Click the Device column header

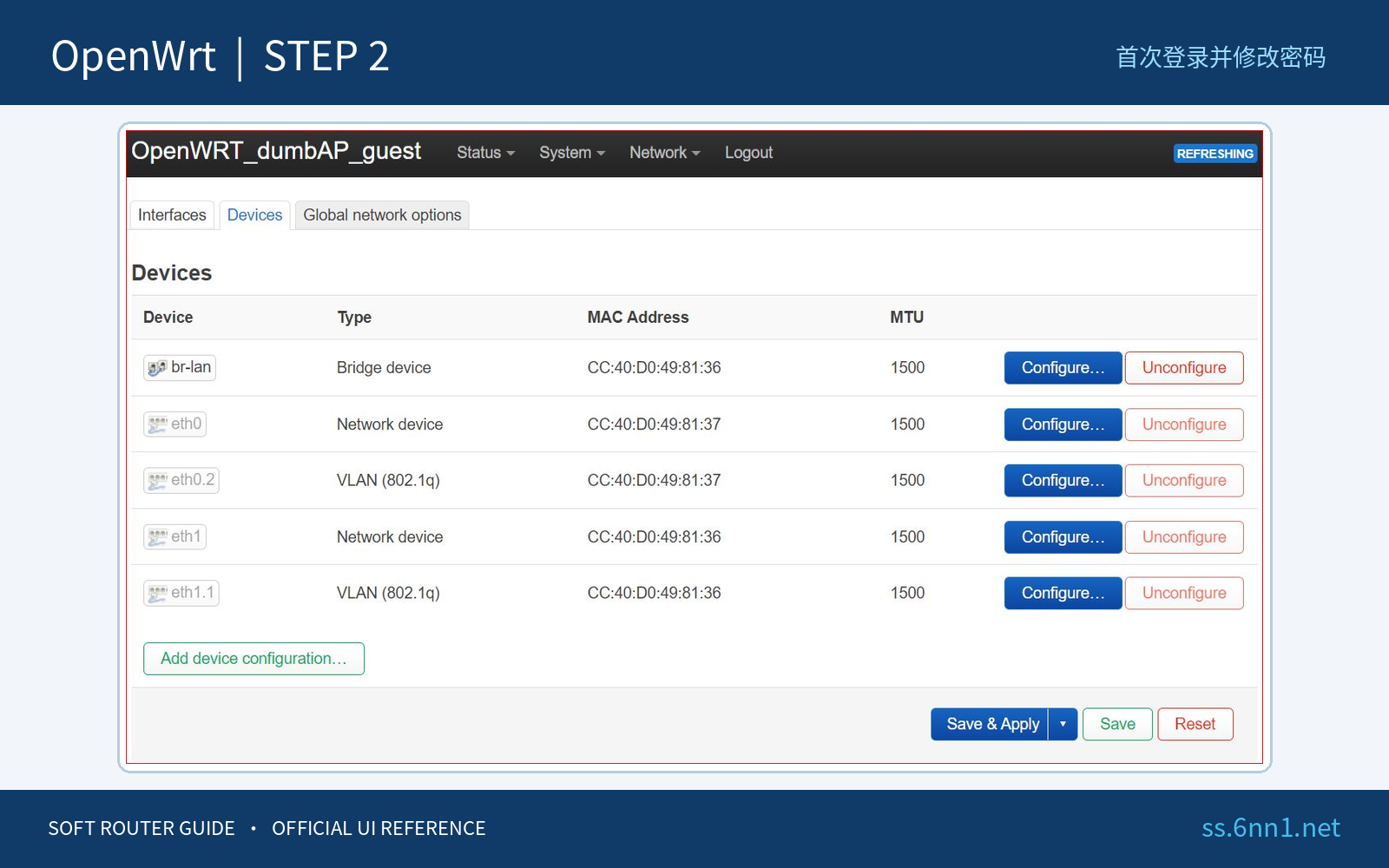click(168, 318)
